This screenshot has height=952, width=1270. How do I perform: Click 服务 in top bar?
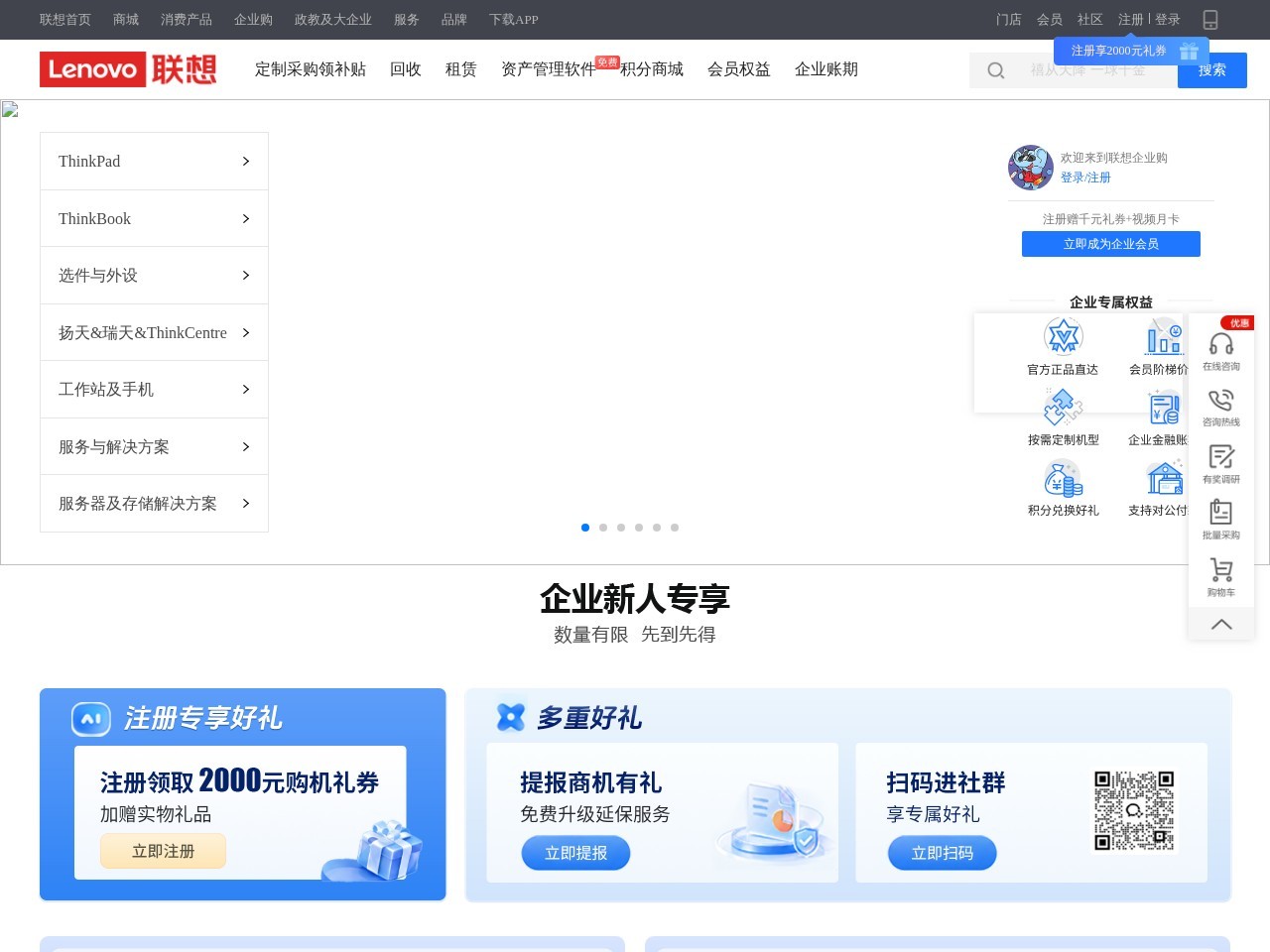point(407,20)
